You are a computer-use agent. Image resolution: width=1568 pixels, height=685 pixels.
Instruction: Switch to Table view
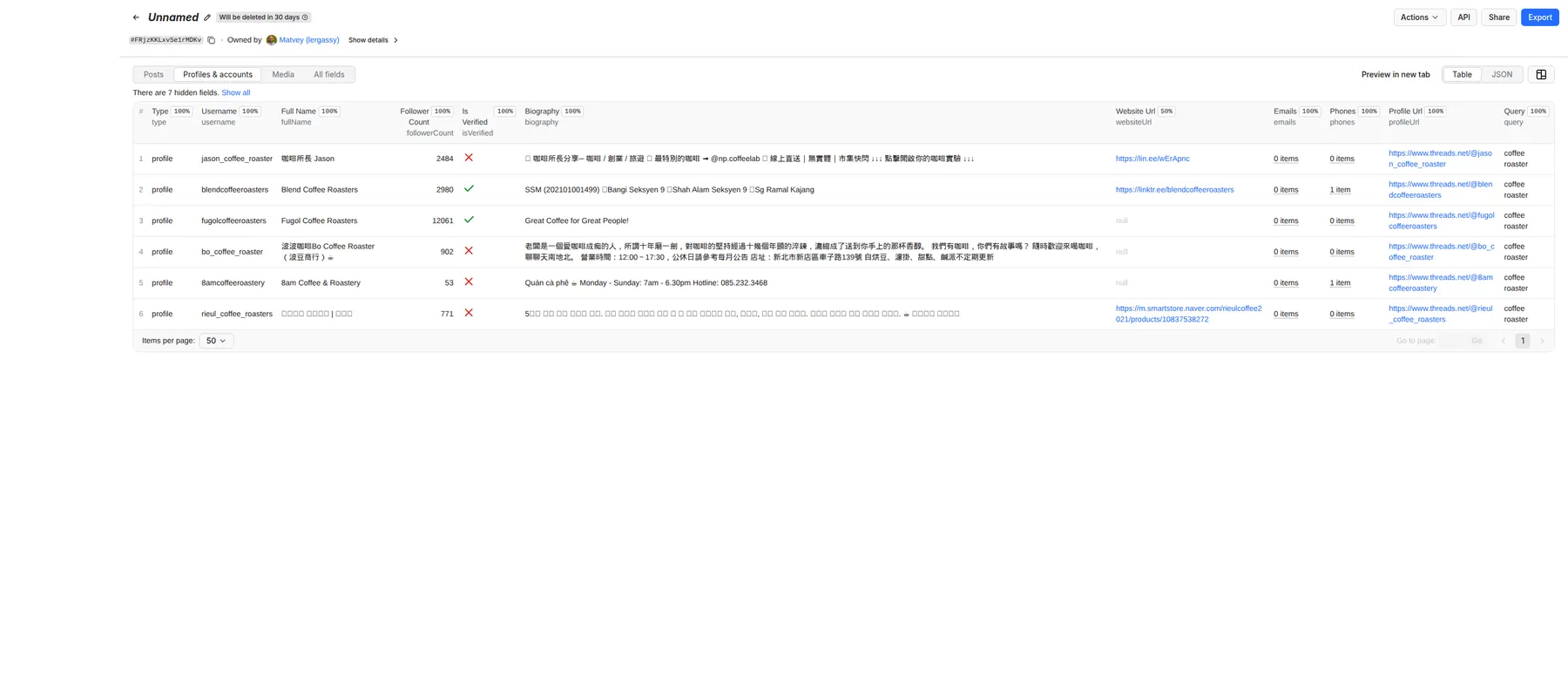[1462, 75]
